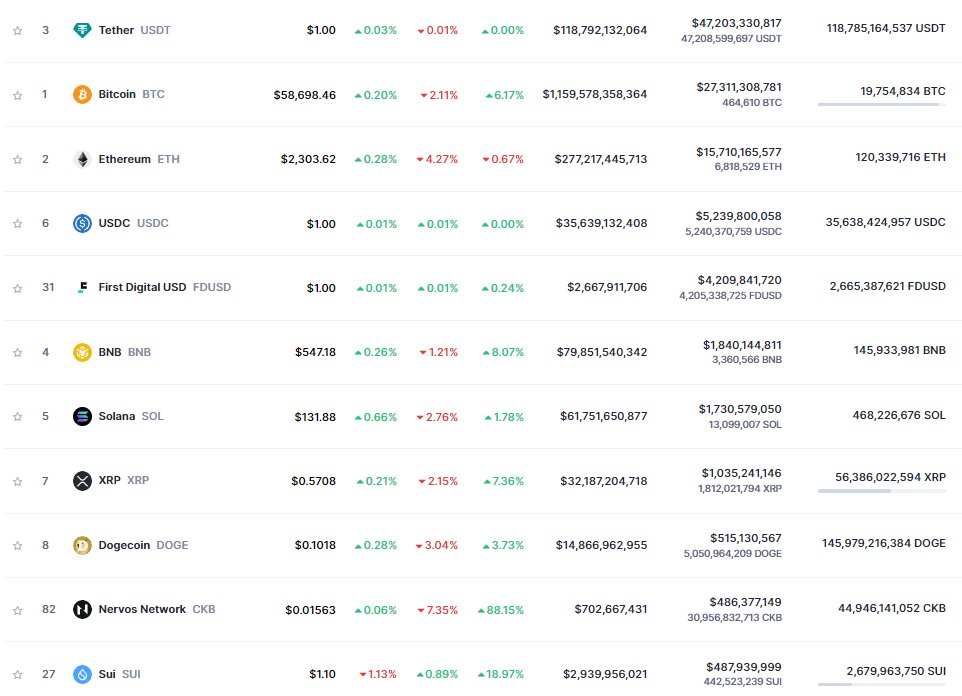
Task: Star Tether to add to watchlist
Action: (18, 31)
